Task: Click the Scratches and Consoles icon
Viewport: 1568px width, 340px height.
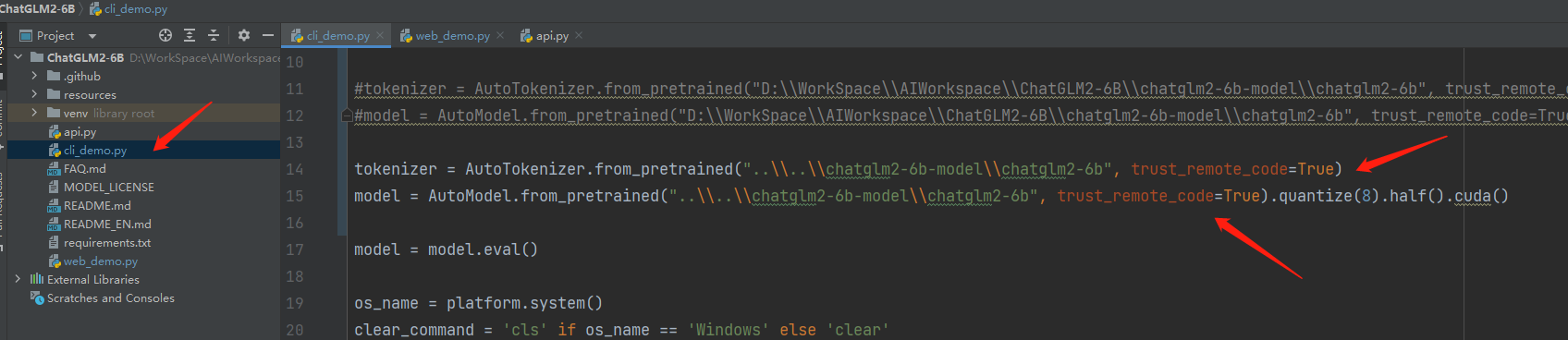Action: (37, 298)
